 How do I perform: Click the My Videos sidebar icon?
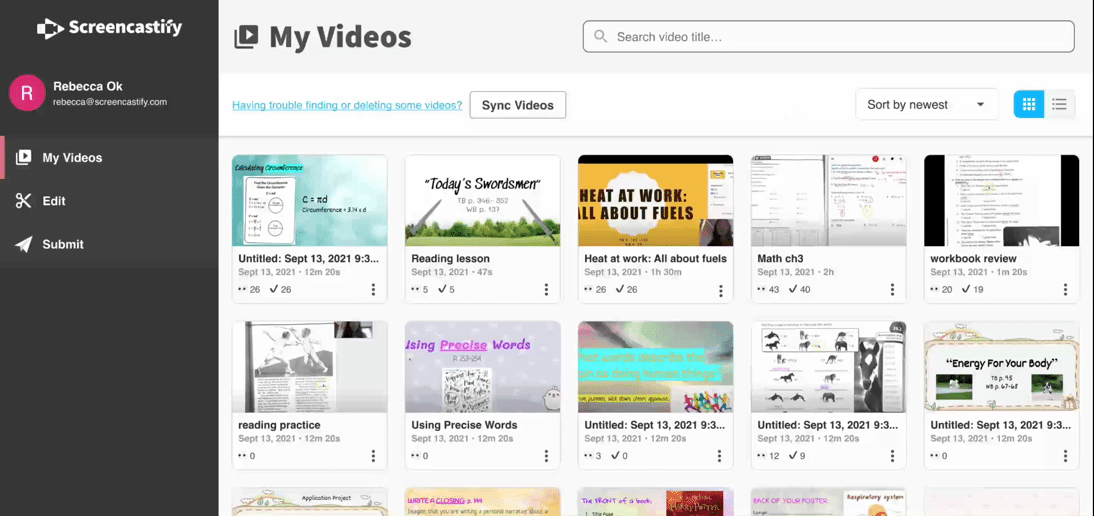[23, 158]
